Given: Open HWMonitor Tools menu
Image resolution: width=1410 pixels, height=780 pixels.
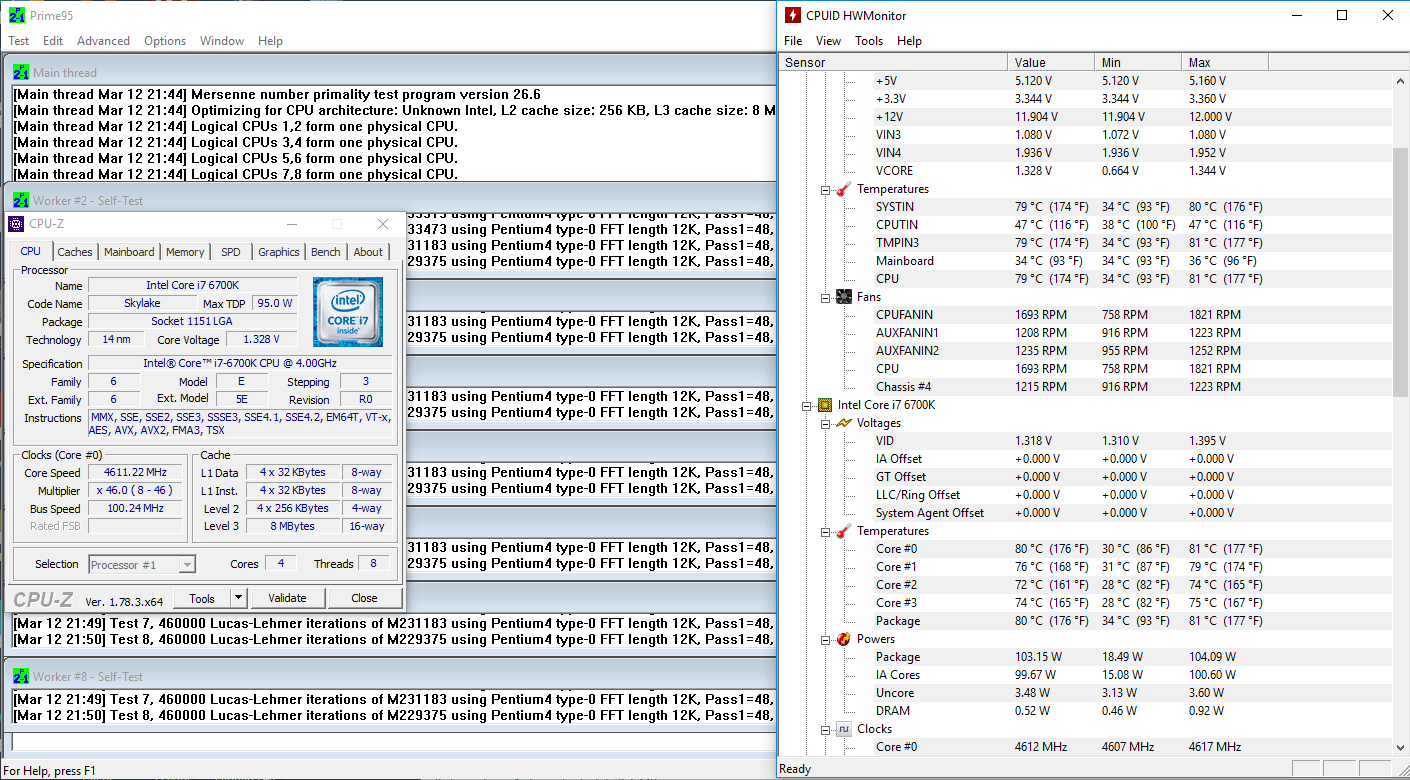Looking at the screenshot, I should click(x=869, y=41).
